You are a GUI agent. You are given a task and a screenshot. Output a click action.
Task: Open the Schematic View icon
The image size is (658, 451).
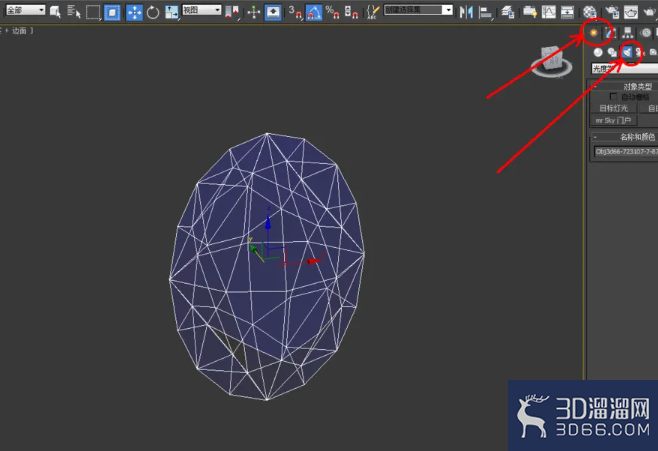pyautogui.click(x=567, y=12)
